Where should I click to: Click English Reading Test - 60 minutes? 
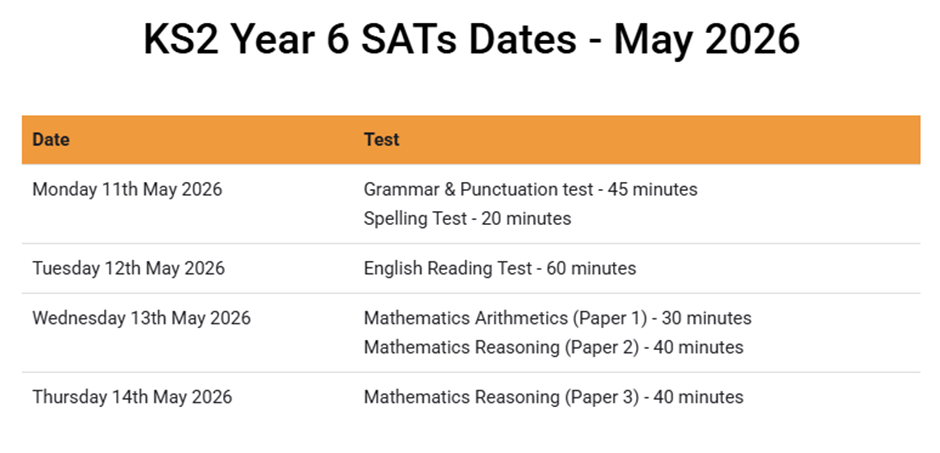point(500,268)
